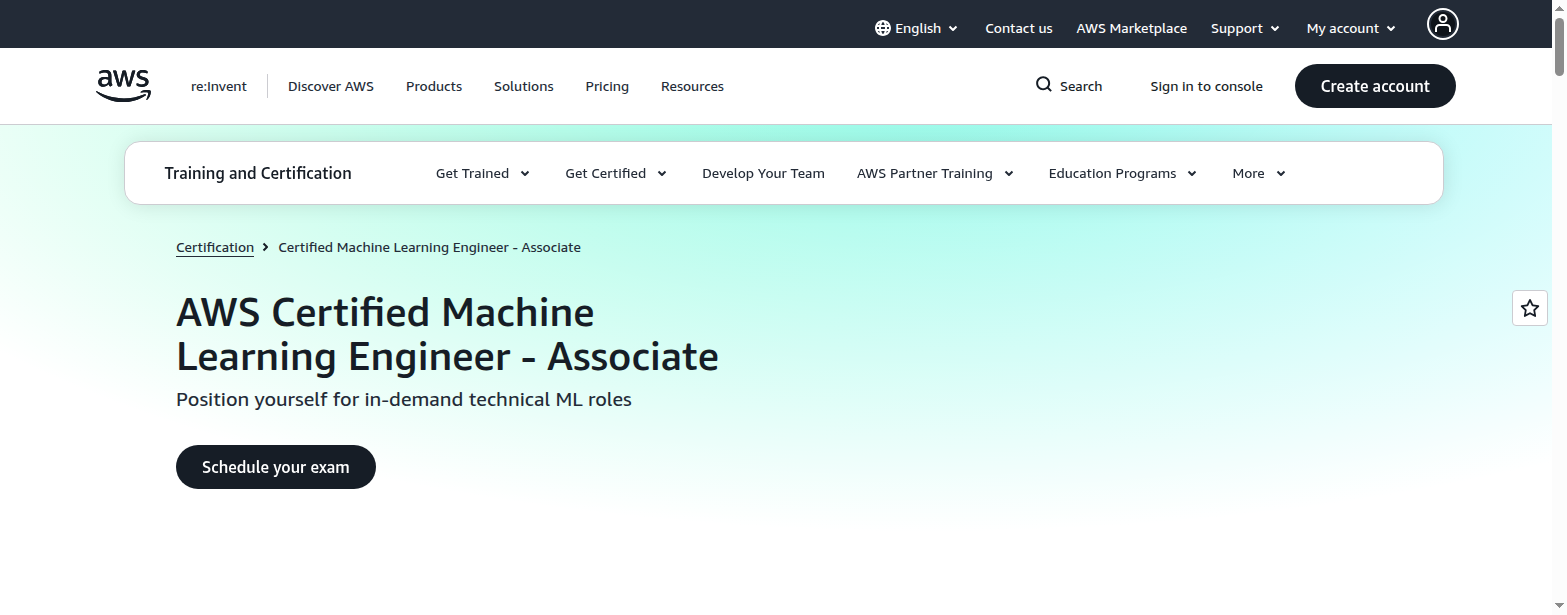Viewport: 1567px width, 615px height.
Task: Open the Solutions menu
Action: (524, 86)
